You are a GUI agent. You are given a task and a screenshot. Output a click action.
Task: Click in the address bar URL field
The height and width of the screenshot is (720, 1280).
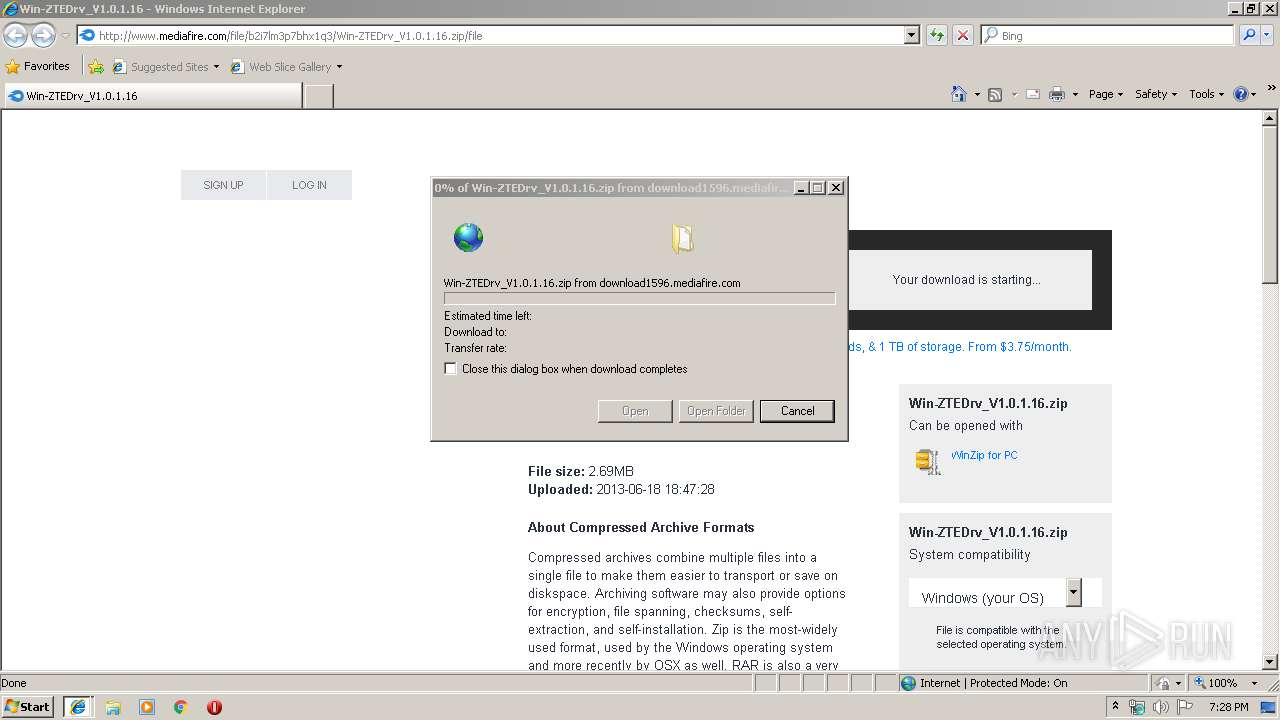pyautogui.click(x=490, y=35)
